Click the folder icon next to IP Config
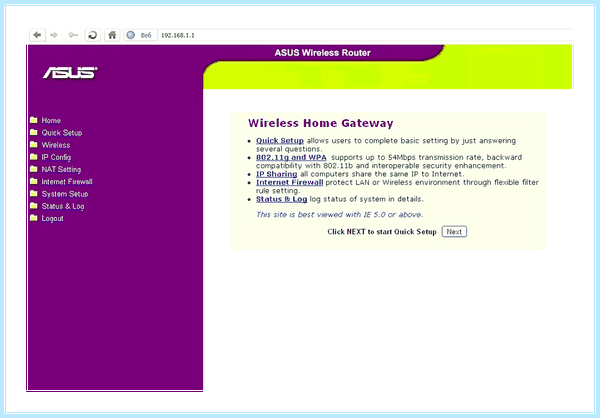The width and height of the screenshot is (600, 418). [34, 157]
